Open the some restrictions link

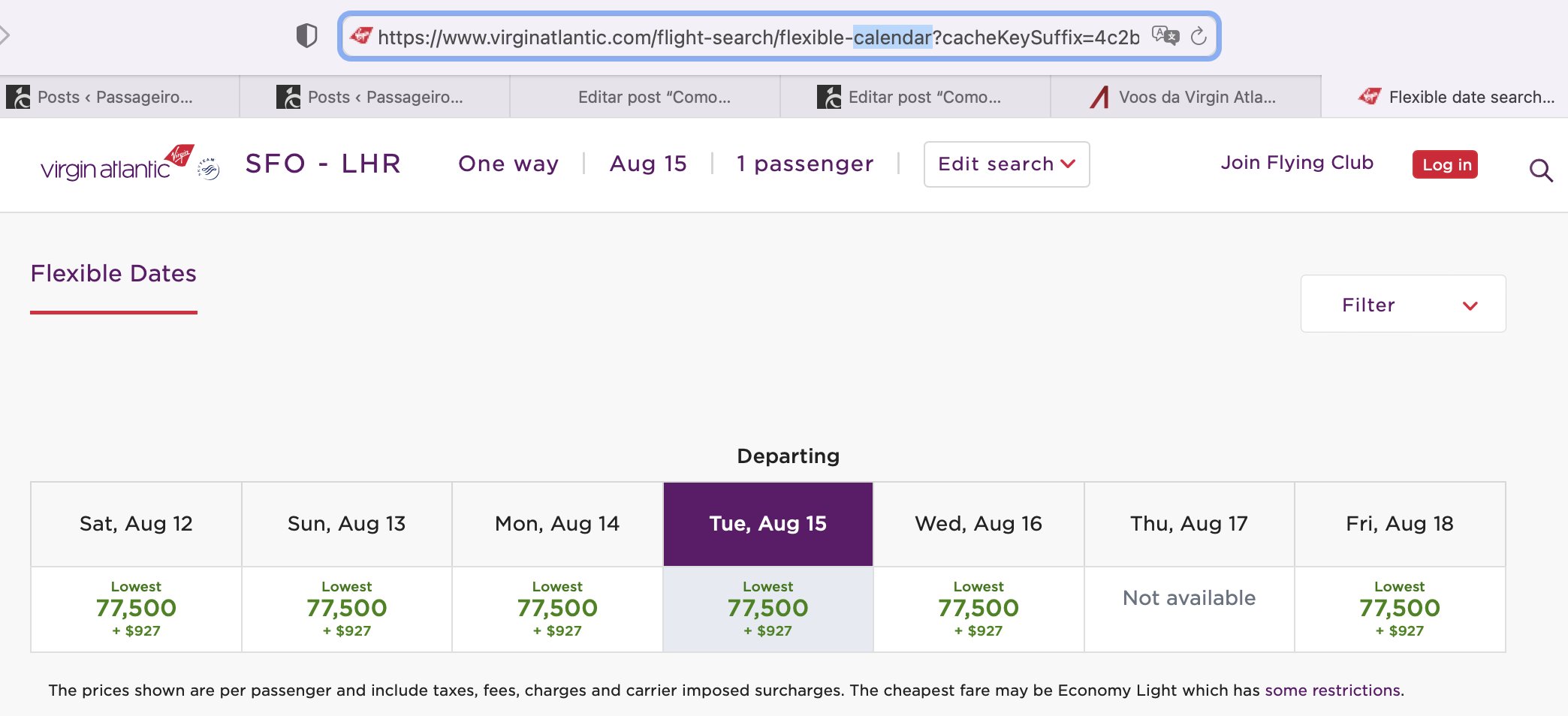point(1332,690)
